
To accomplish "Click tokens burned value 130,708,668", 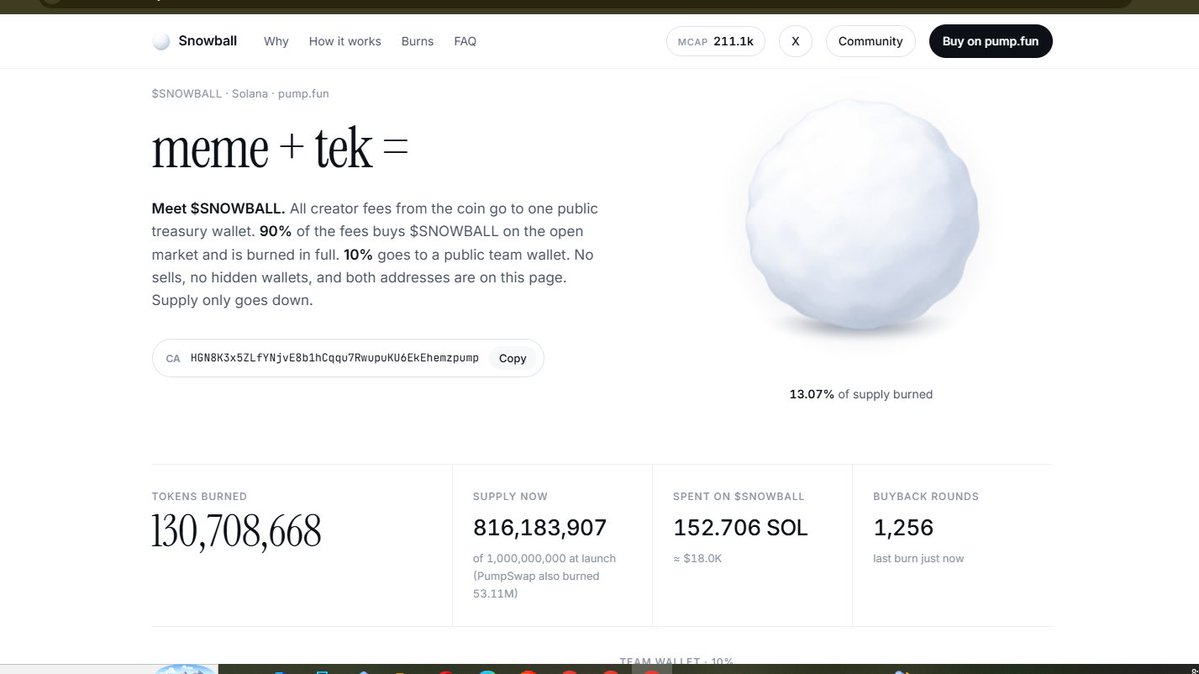I will [236, 531].
